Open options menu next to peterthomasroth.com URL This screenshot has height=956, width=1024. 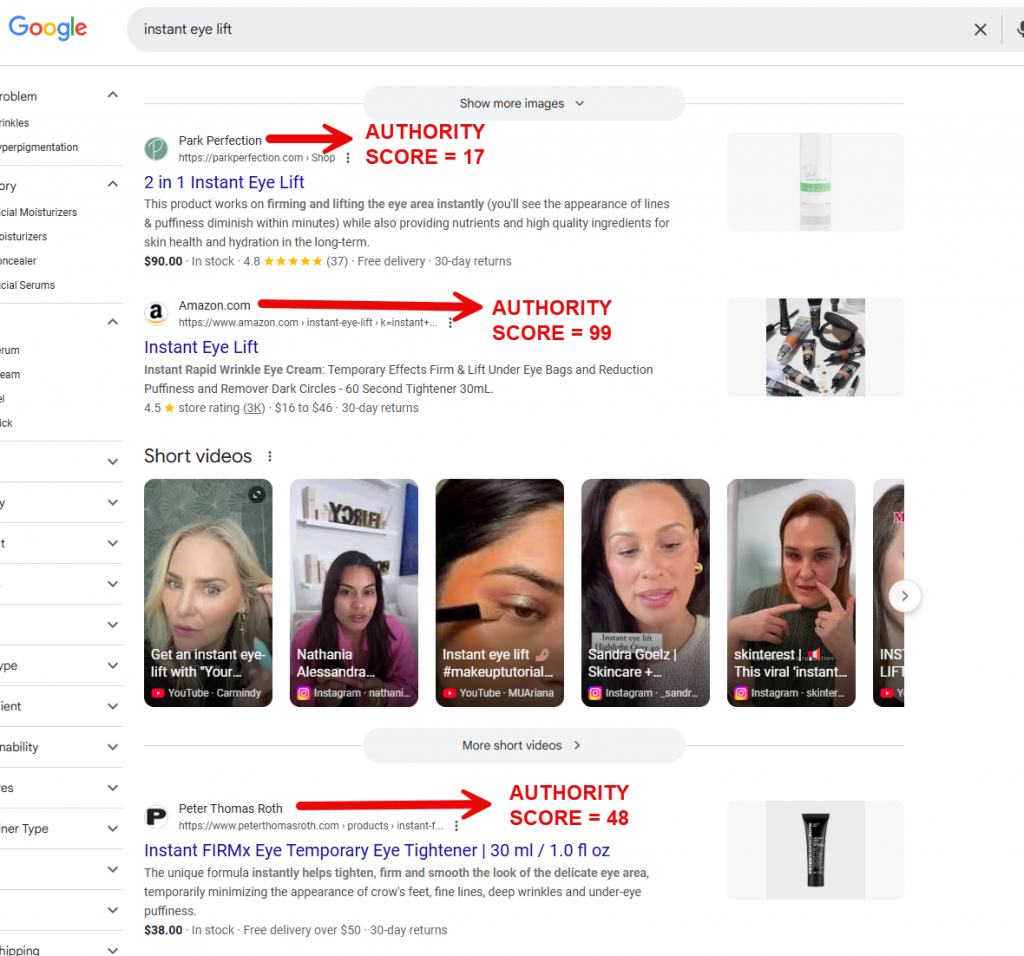456,826
